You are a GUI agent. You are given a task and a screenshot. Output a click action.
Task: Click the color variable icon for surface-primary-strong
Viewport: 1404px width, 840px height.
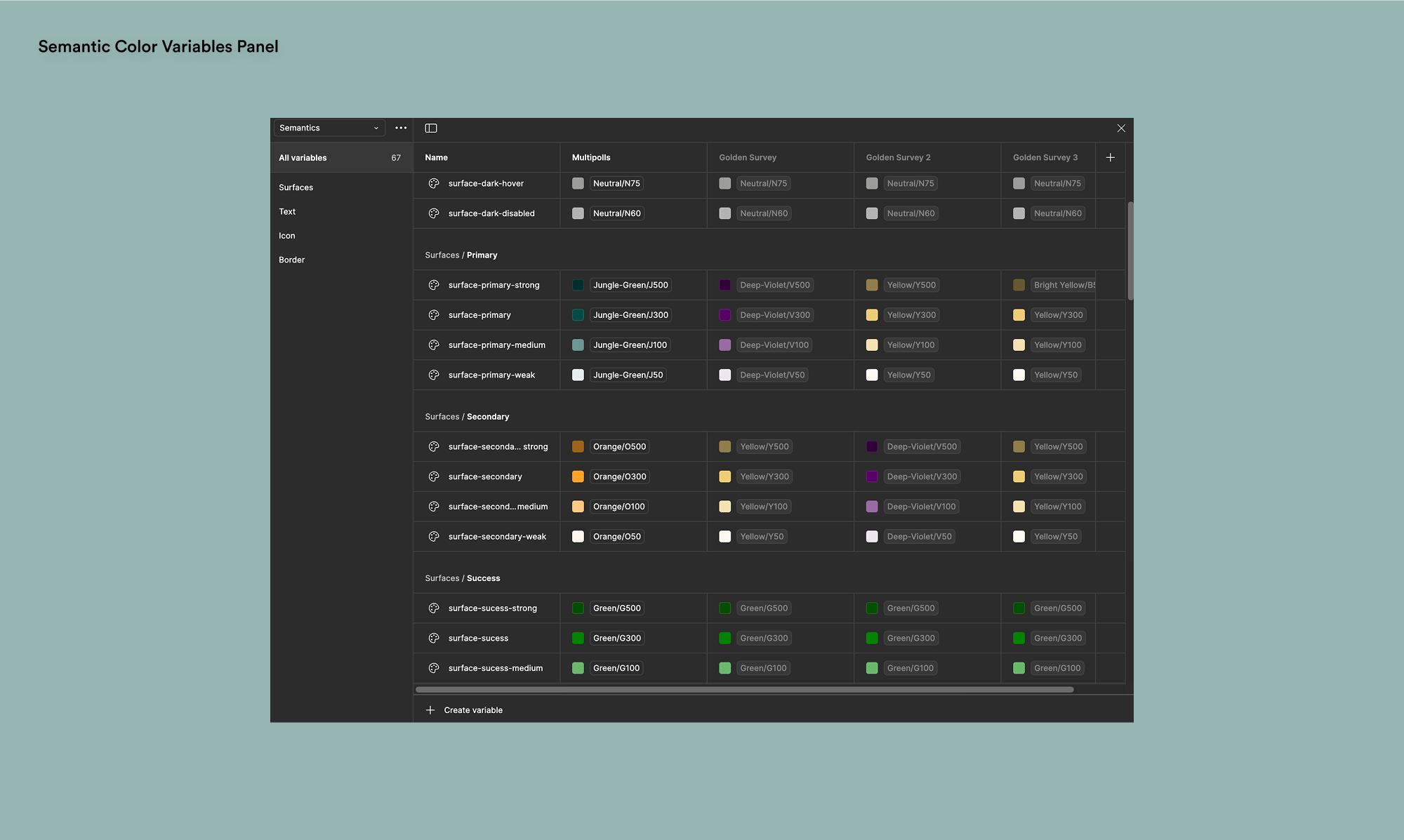[x=434, y=285]
